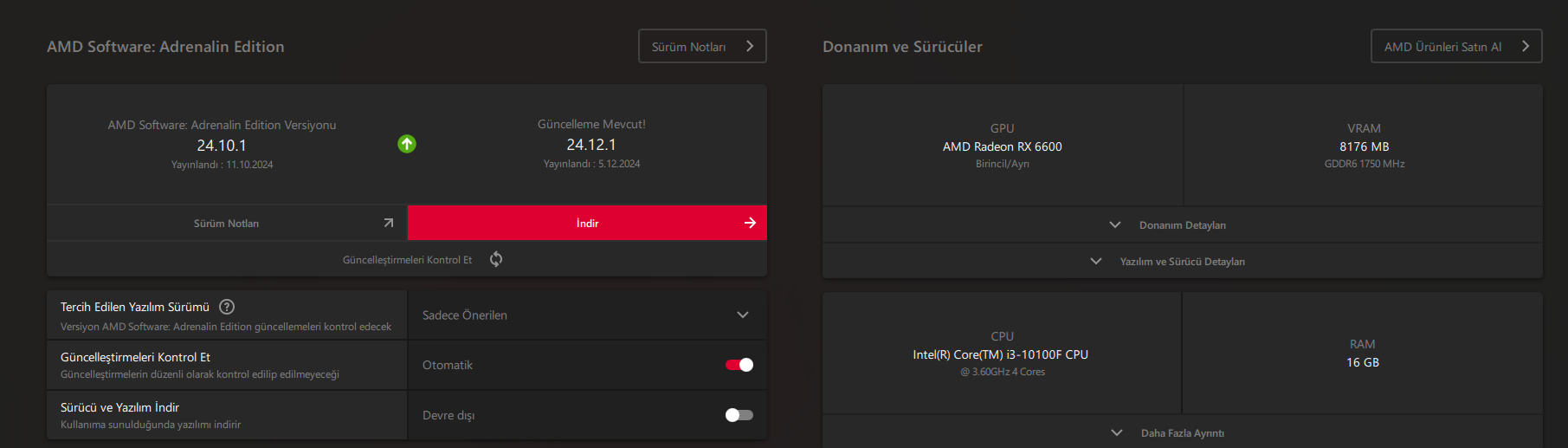
Task: Click the Tercih Edilen Yazılım Sürümü setting label
Action: pos(135,307)
